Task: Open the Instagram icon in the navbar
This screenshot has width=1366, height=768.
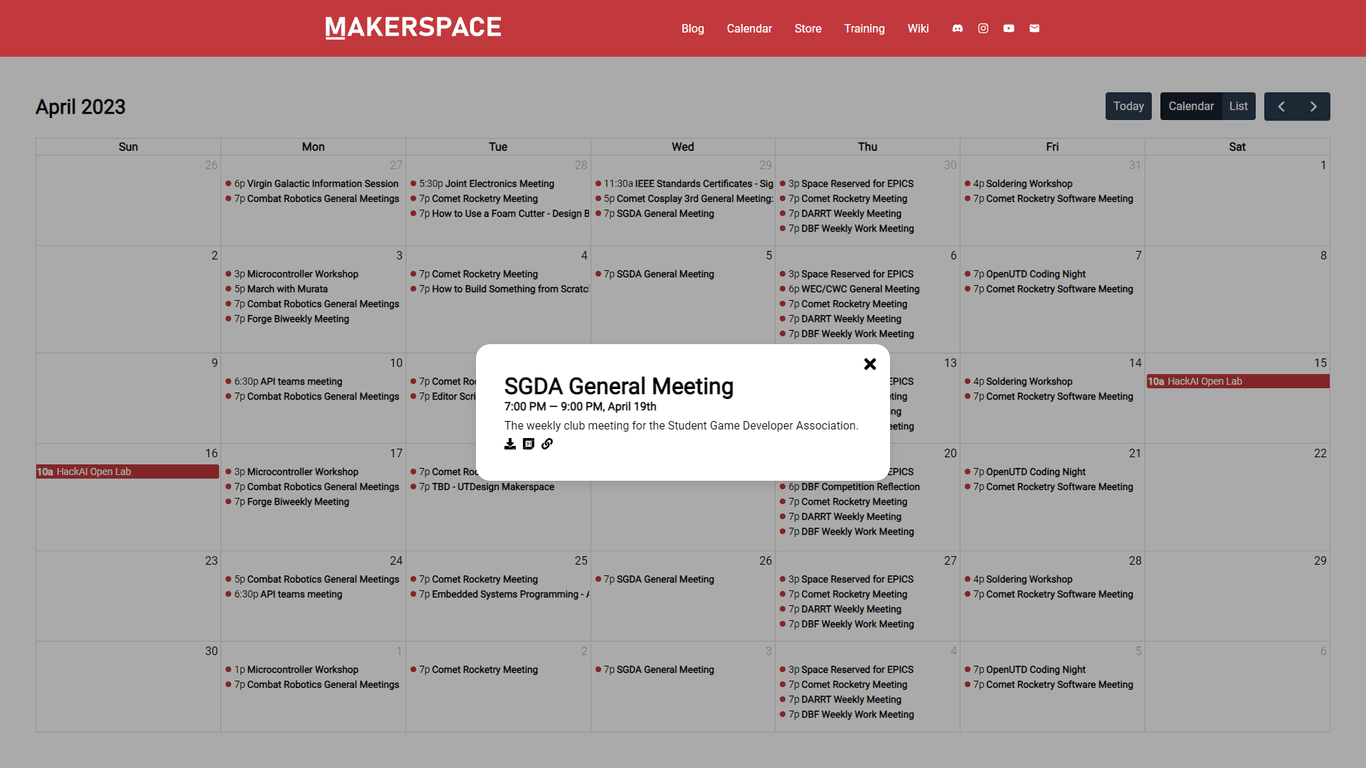Action: (983, 28)
